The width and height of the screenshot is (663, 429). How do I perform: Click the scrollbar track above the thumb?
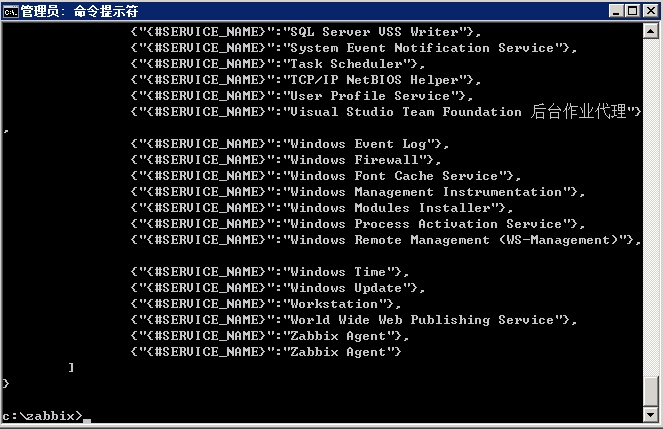click(x=651, y=200)
